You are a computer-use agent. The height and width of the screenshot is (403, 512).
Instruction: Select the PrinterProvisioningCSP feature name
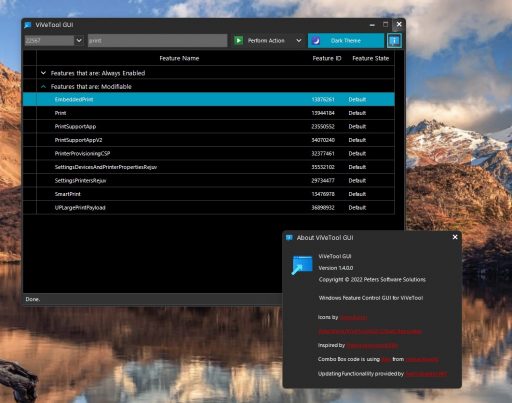pyautogui.click(x=82, y=153)
